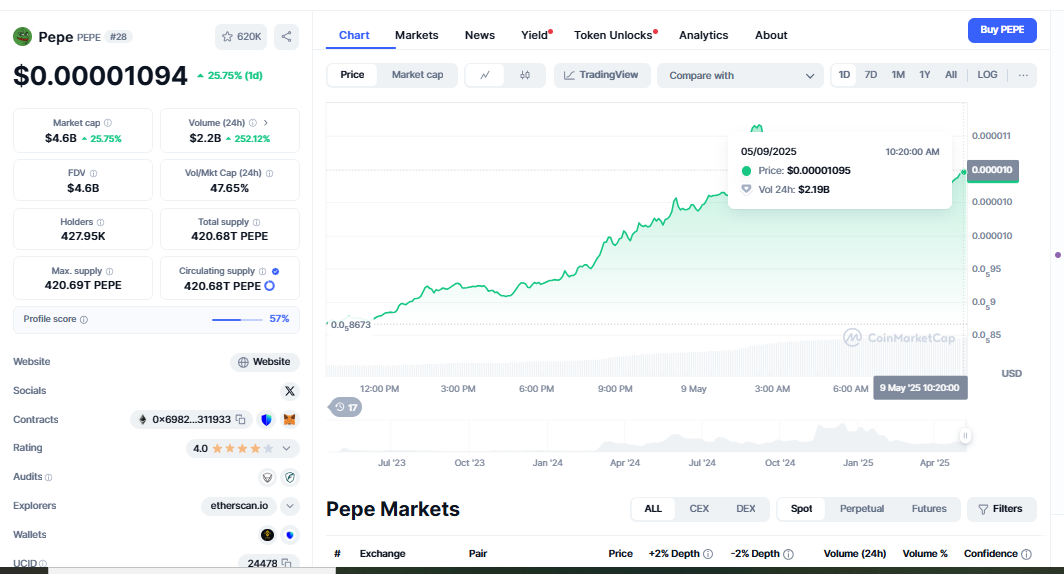Click the range slider handle on mini chart
Image resolution: width=1064 pixels, height=574 pixels.
[x=965, y=436]
